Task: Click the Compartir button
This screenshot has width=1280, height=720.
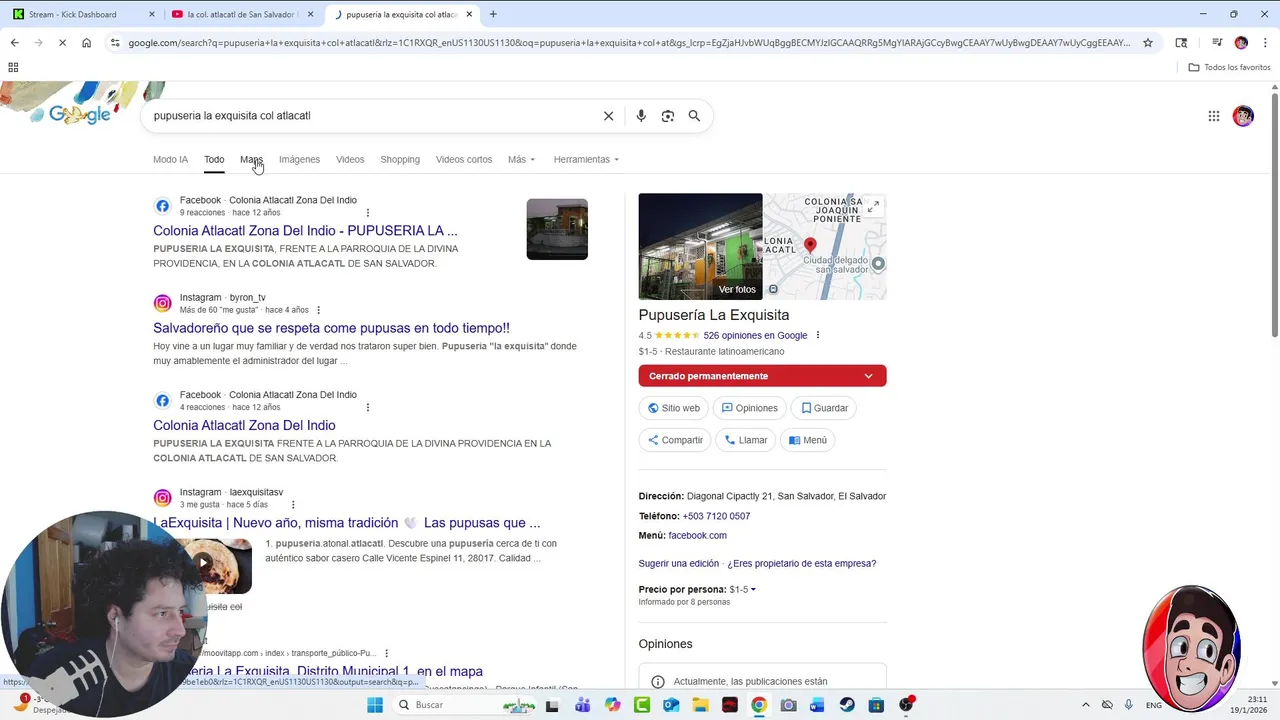Action: pyautogui.click(x=675, y=440)
